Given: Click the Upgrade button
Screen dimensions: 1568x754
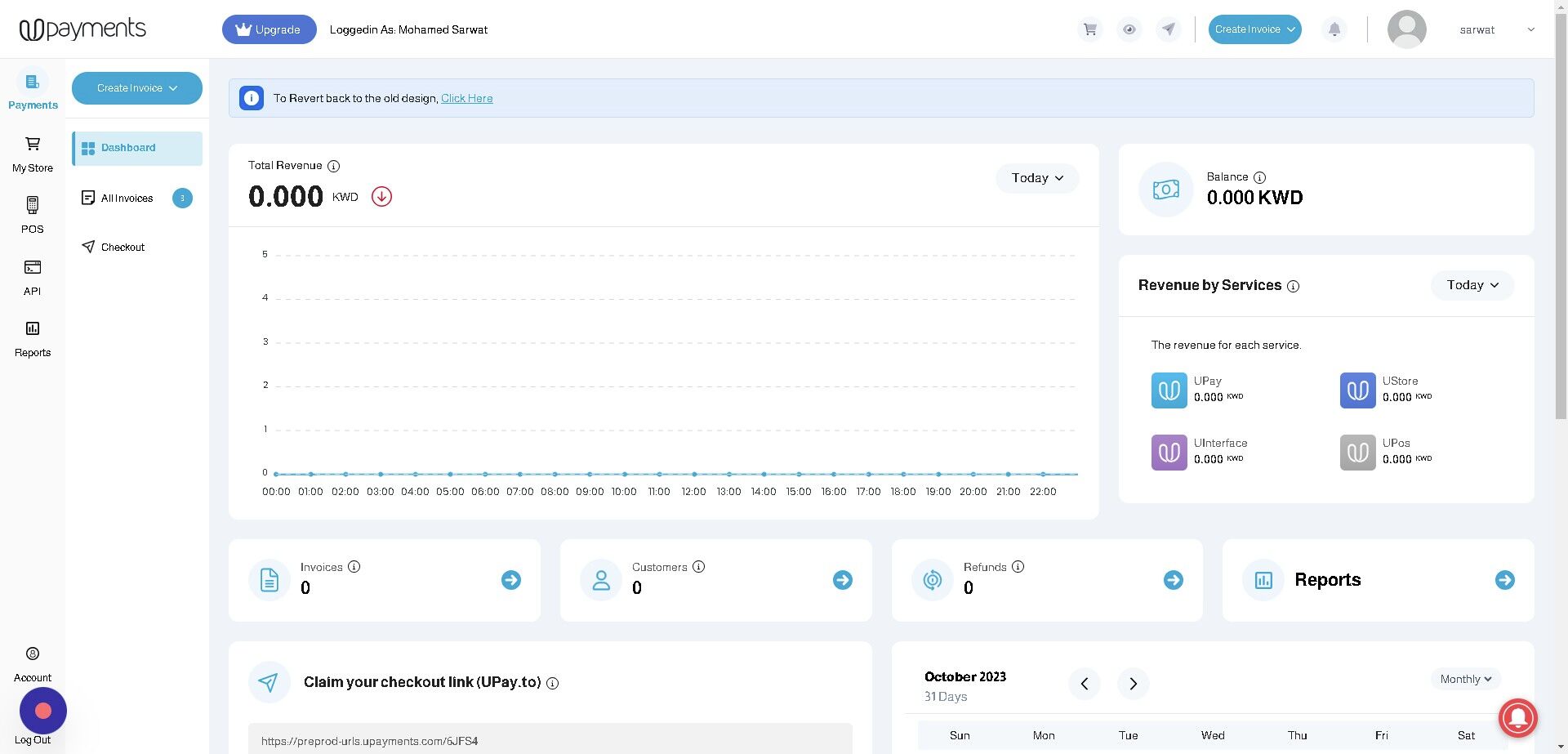Looking at the screenshot, I should tap(269, 29).
